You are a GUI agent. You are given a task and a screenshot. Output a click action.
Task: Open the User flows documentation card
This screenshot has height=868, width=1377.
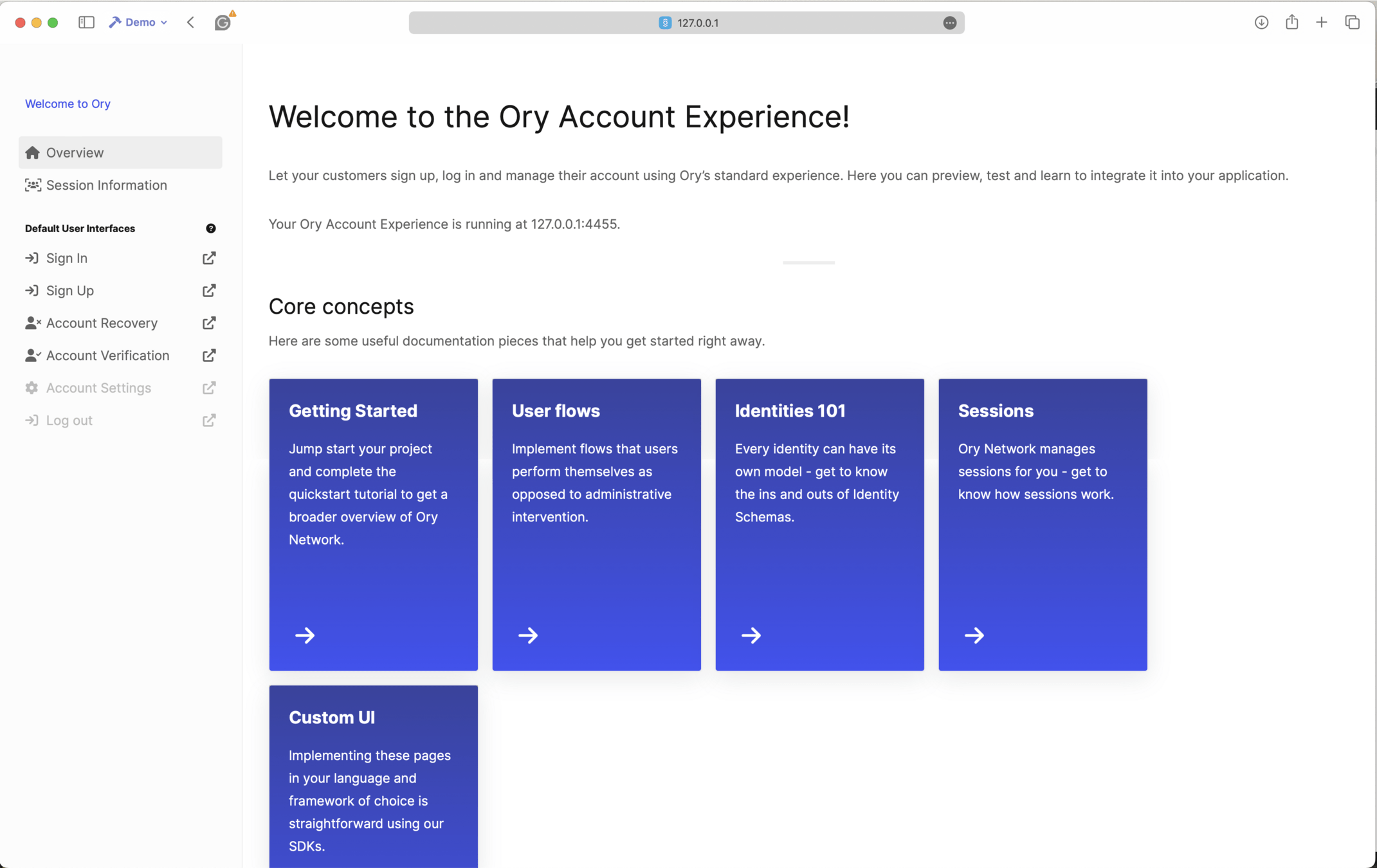pos(596,524)
